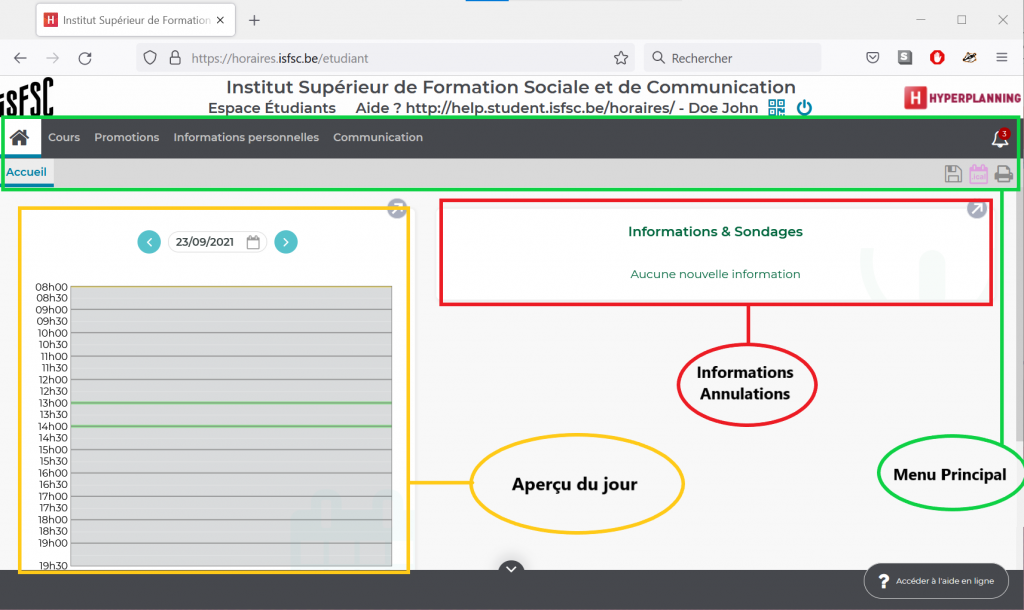Display the QR code next to Doe John
The image size is (1024, 610).
pos(775,106)
